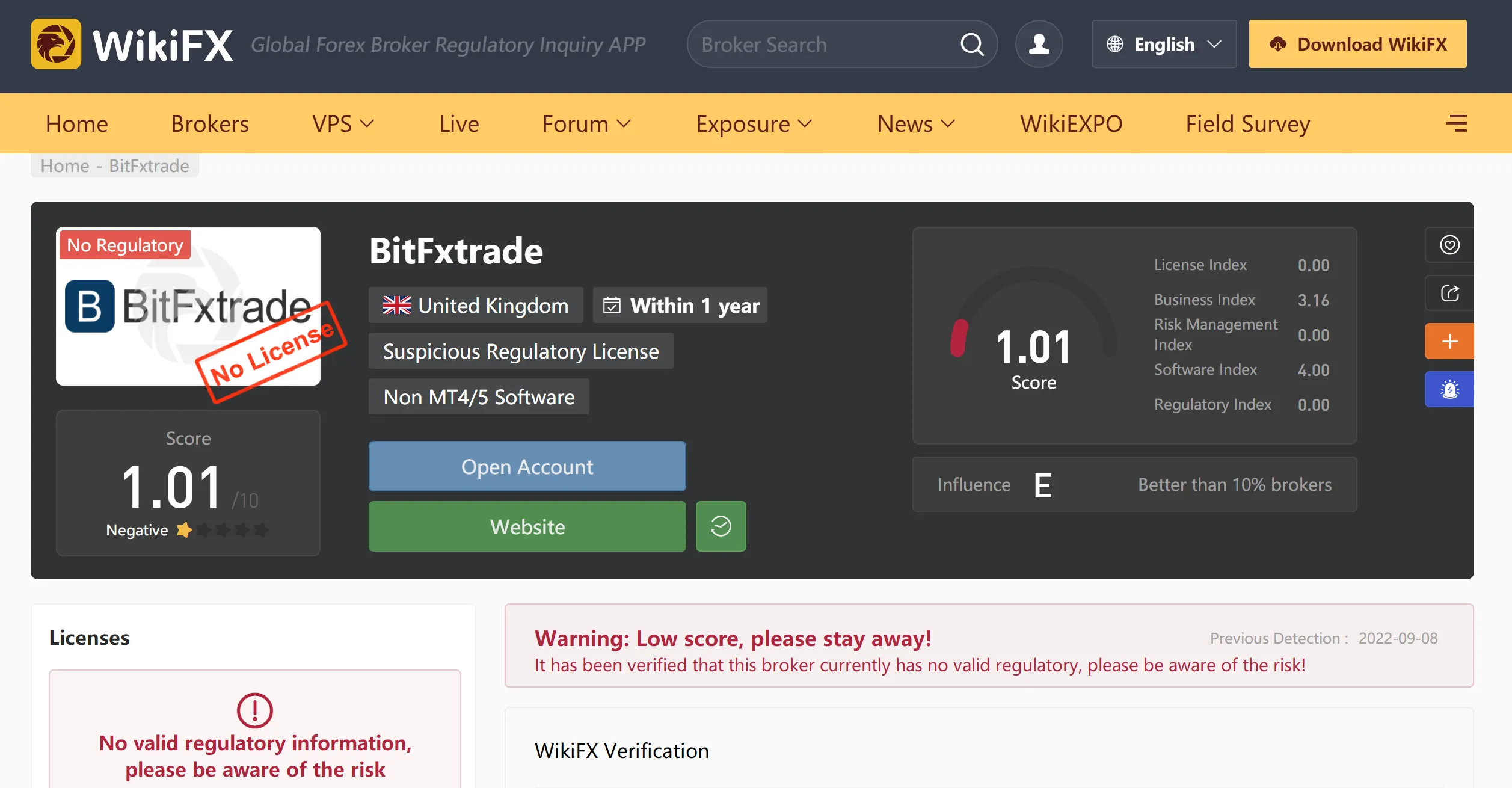The width and height of the screenshot is (1512, 788).
Task: Click the Suspicious Regulatory License tag
Action: [521, 351]
